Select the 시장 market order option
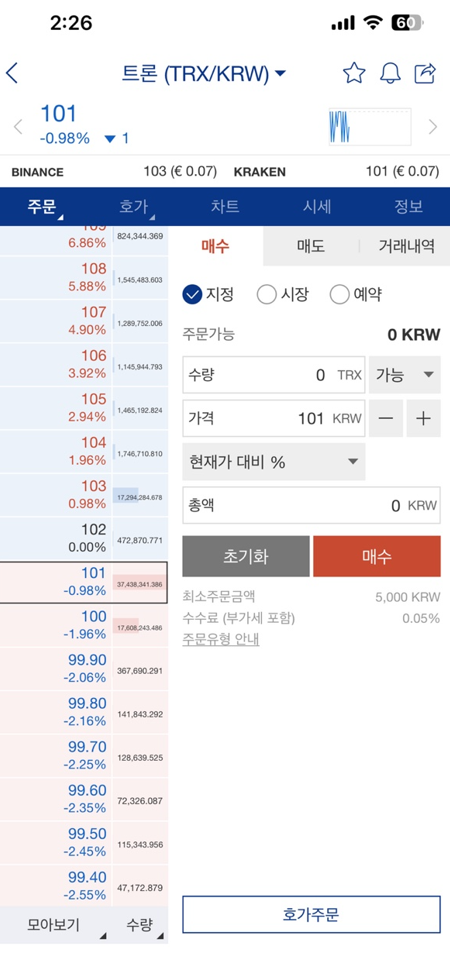This screenshot has width=450, height=959. [x=282, y=295]
